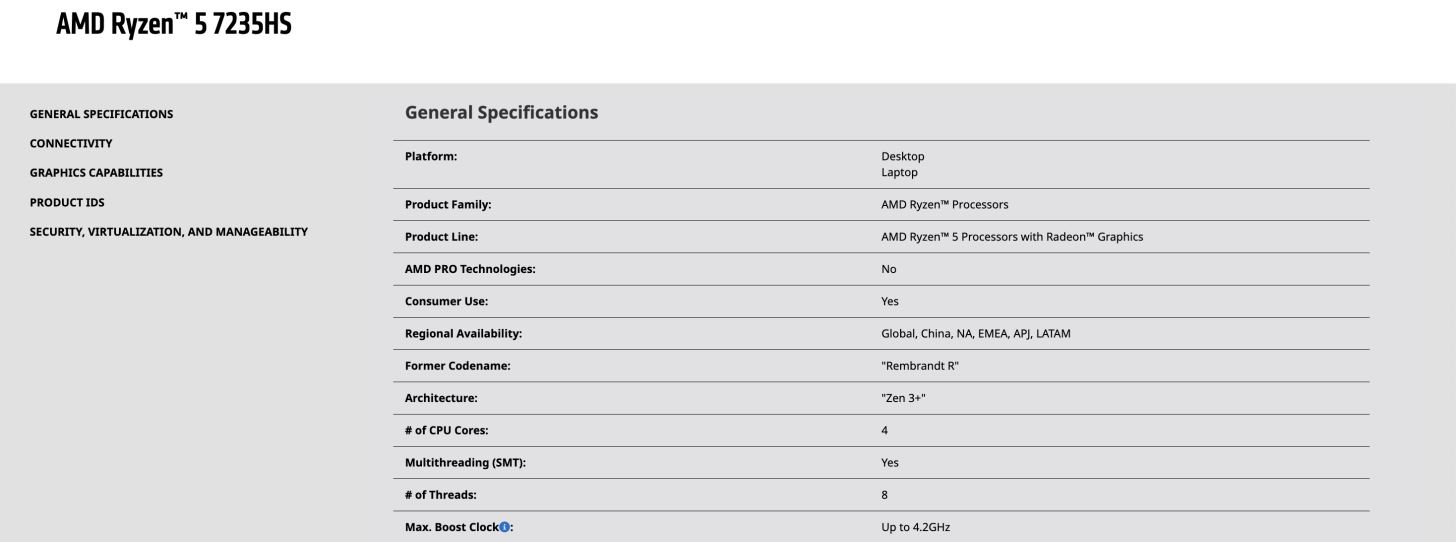Select the Product Line row label

pos(440,237)
